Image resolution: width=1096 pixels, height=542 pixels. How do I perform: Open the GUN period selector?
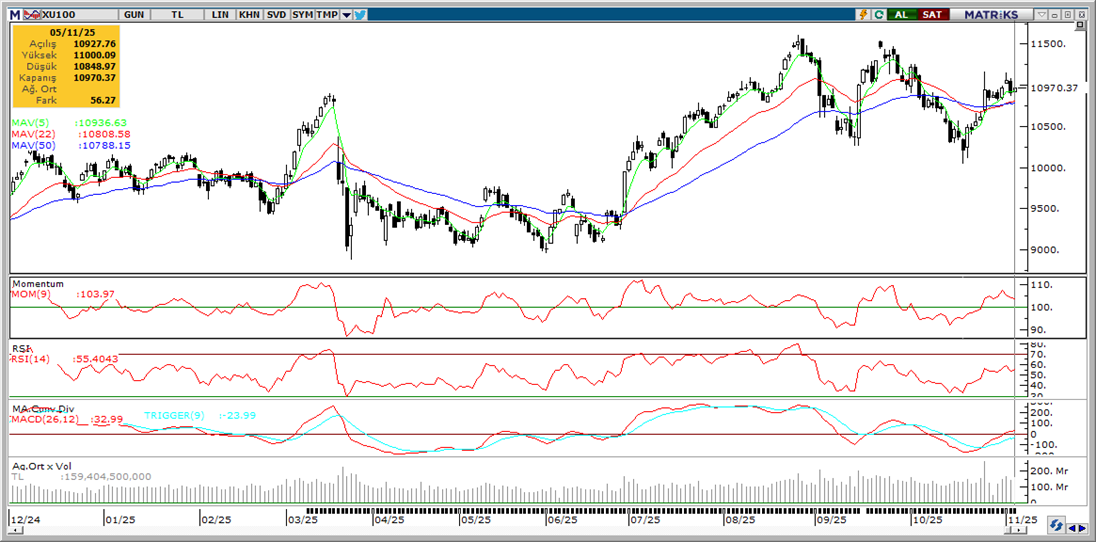click(133, 15)
